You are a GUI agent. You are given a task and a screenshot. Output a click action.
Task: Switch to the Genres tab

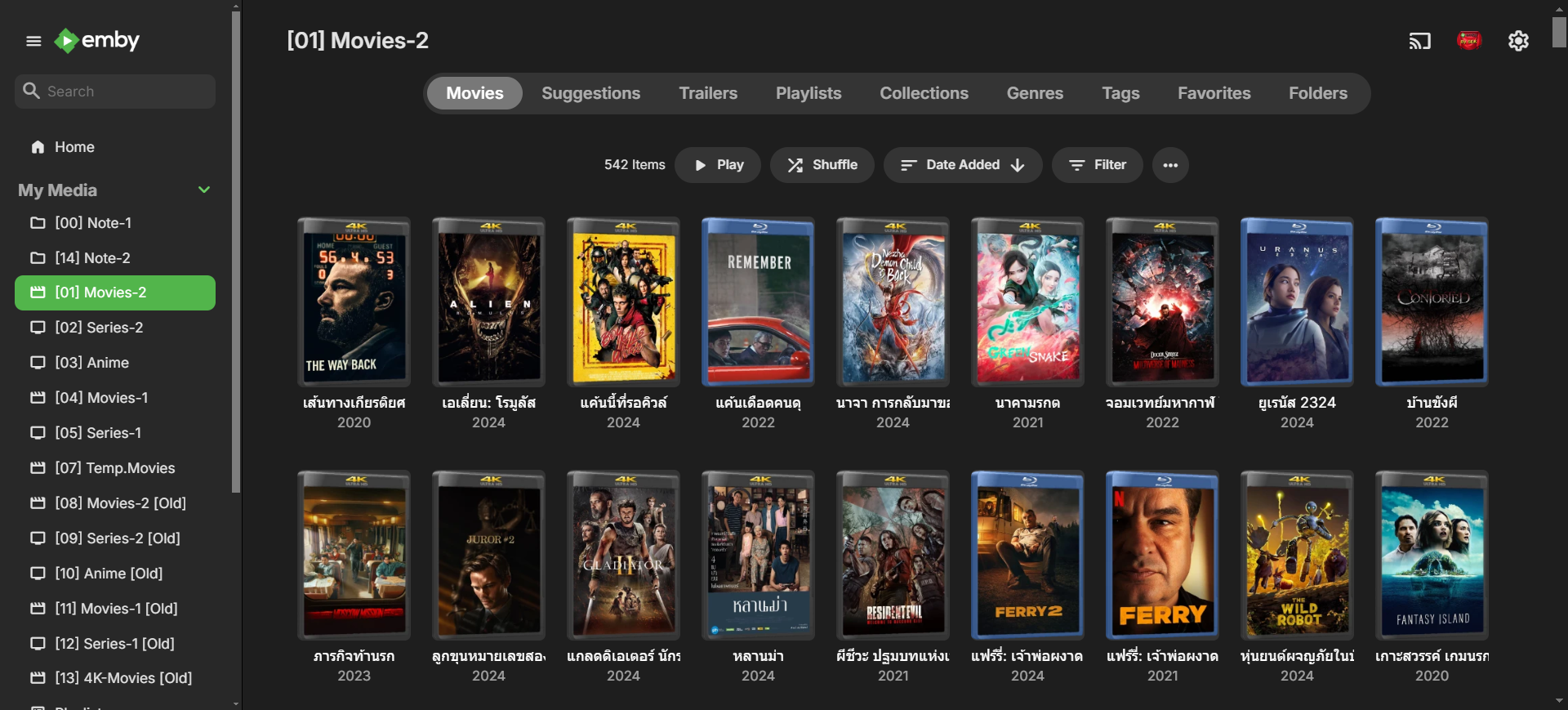1035,93
